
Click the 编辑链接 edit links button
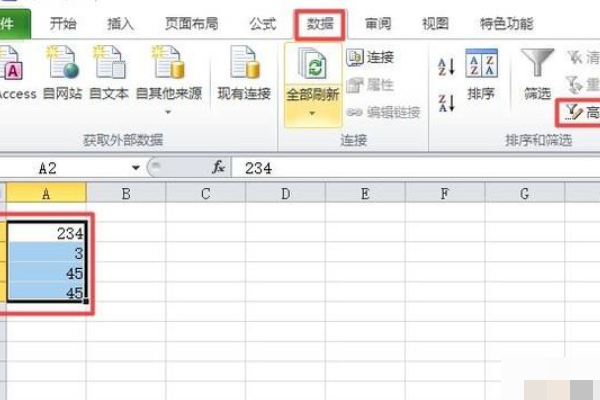383,112
